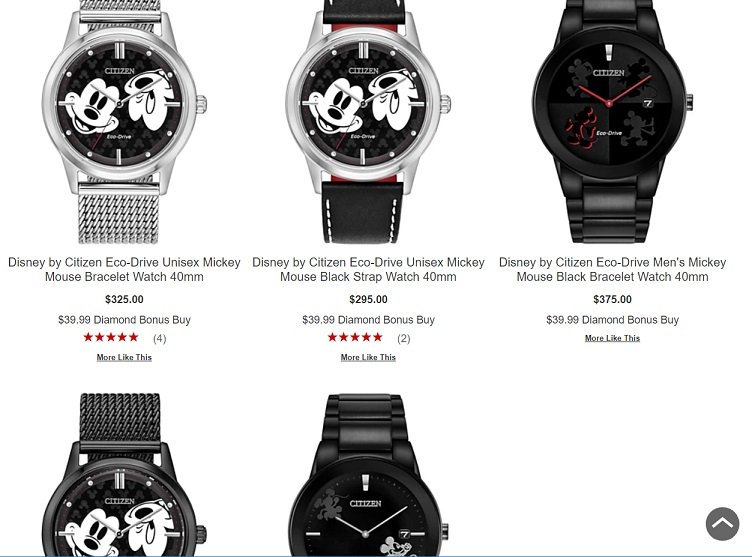Open the black bracelet silver-hands watch image
The height and width of the screenshot is (557, 752).
pos(368,474)
